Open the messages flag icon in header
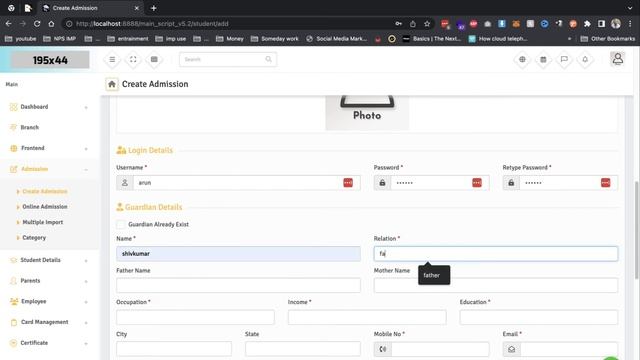Screen dimensions: 640x360 click(564, 60)
